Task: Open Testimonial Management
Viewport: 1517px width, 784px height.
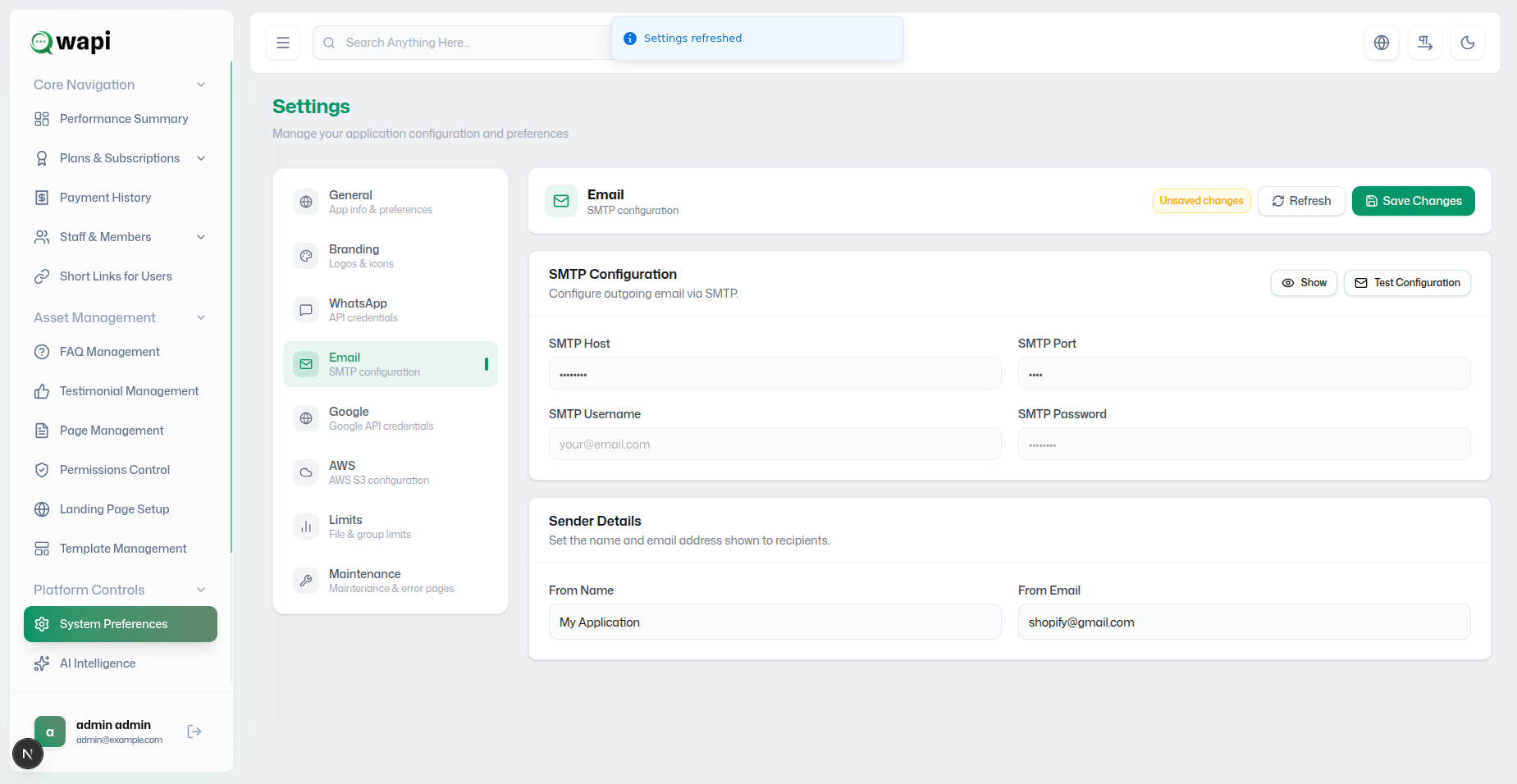Action: tap(121, 391)
